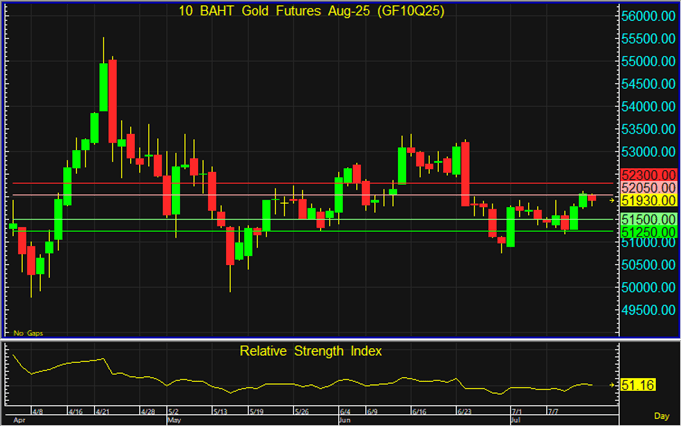Select the 4/21 date marker on time axis

(x=106, y=411)
